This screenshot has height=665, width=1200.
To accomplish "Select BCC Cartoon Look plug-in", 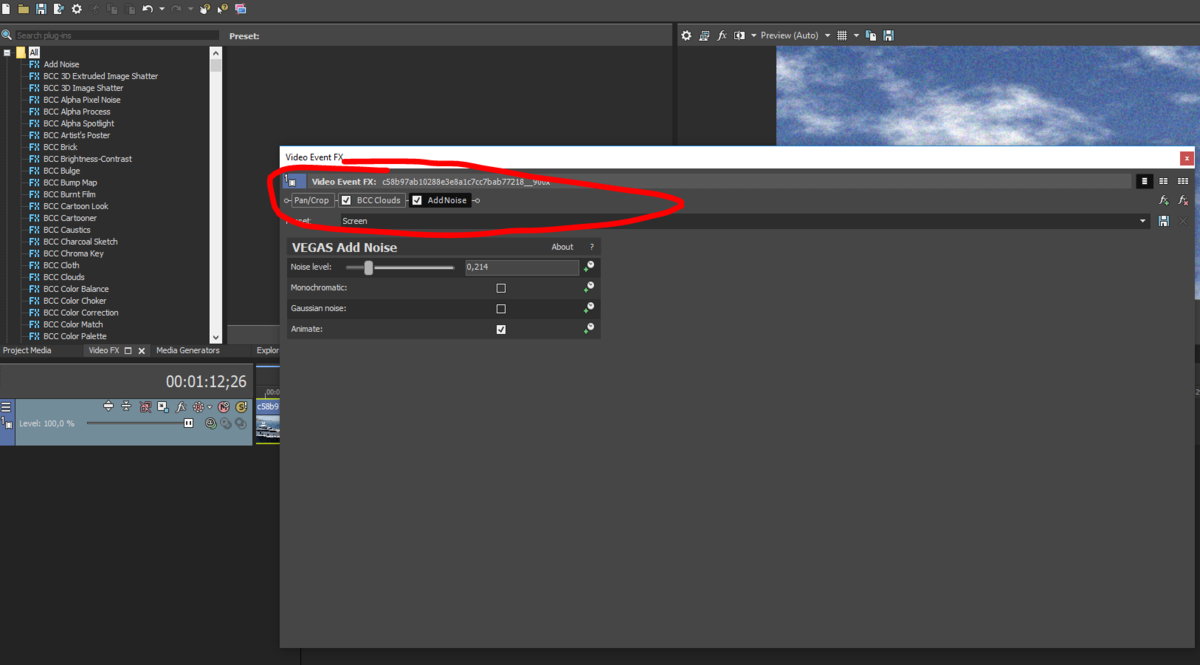I will tap(76, 206).
